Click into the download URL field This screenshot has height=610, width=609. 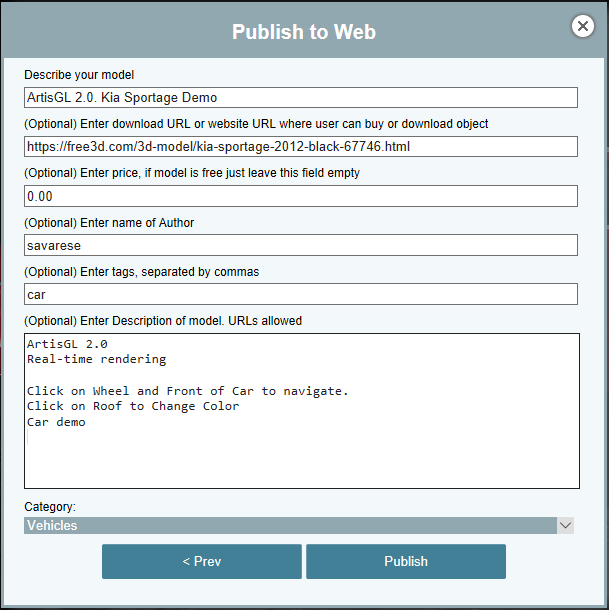pos(301,147)
